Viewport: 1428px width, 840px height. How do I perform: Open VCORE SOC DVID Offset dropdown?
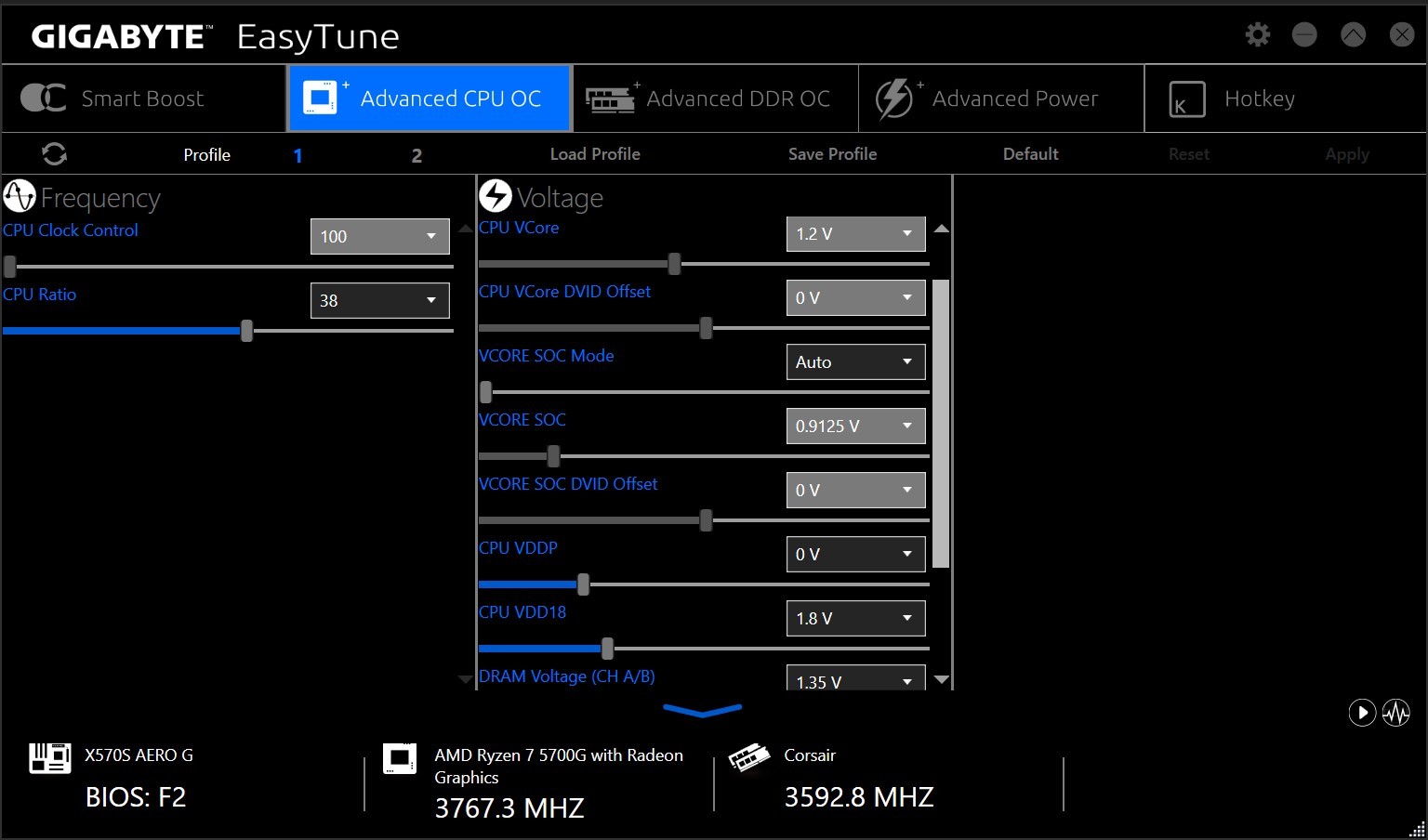pyautogui.click(x=855, y=490)
